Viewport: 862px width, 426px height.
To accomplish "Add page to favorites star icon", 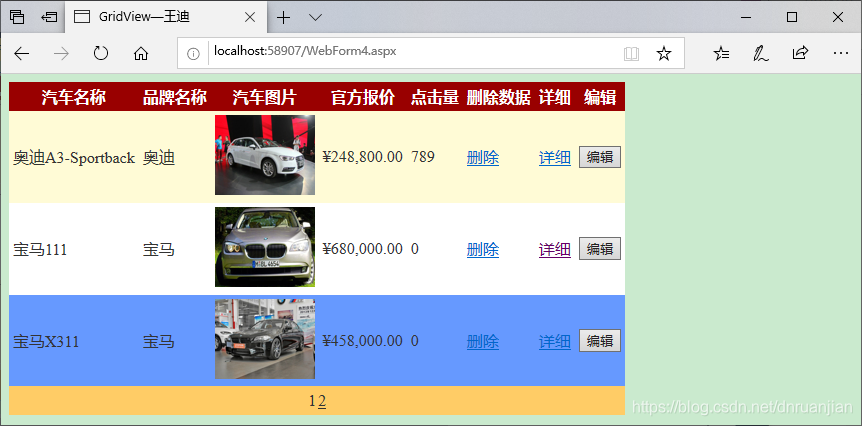I will (x=664, y=53).
